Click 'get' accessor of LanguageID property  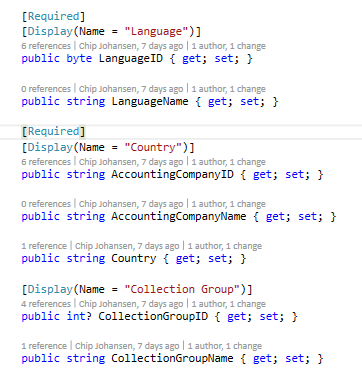192,59
